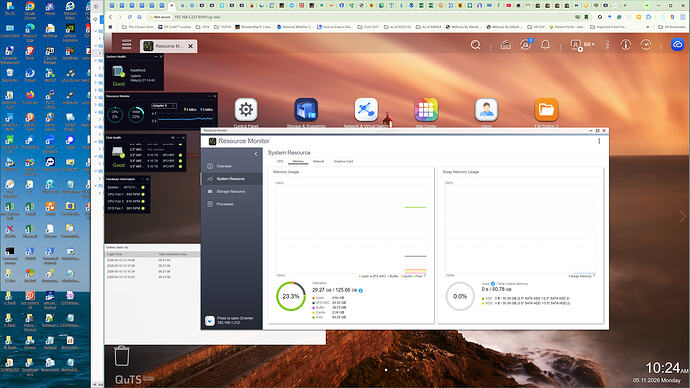Open background tasks icon in NAS toolbar

(x=505, y=45)
